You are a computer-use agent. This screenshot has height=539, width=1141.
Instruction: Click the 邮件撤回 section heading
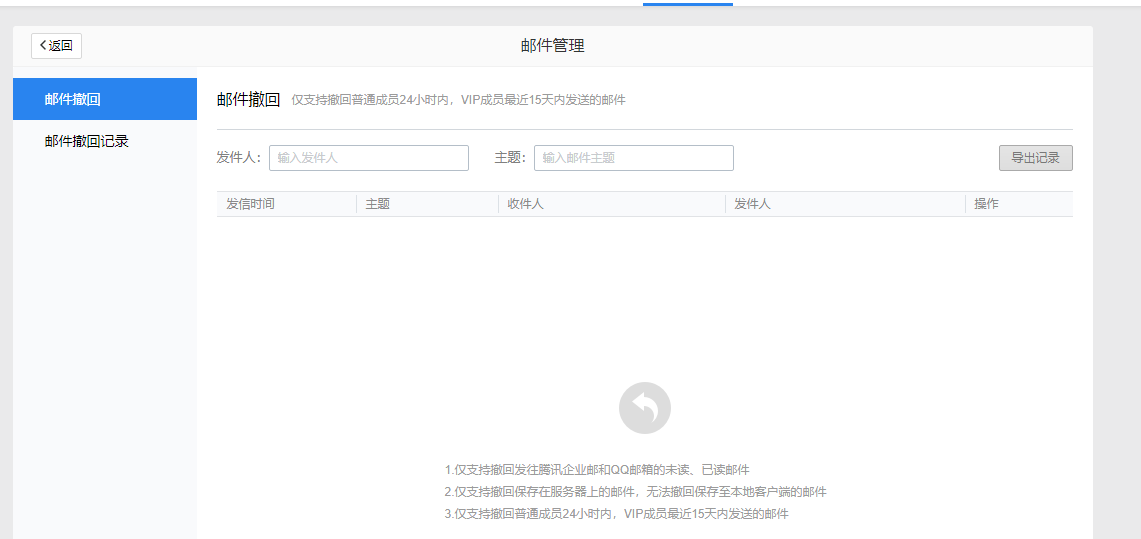[248, 99]
